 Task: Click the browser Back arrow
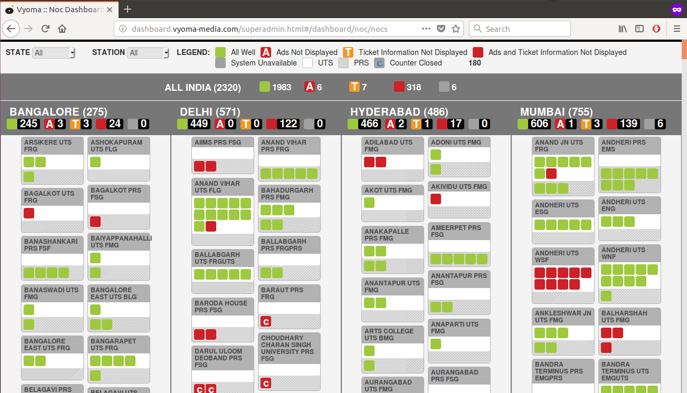tap(11, 29)
